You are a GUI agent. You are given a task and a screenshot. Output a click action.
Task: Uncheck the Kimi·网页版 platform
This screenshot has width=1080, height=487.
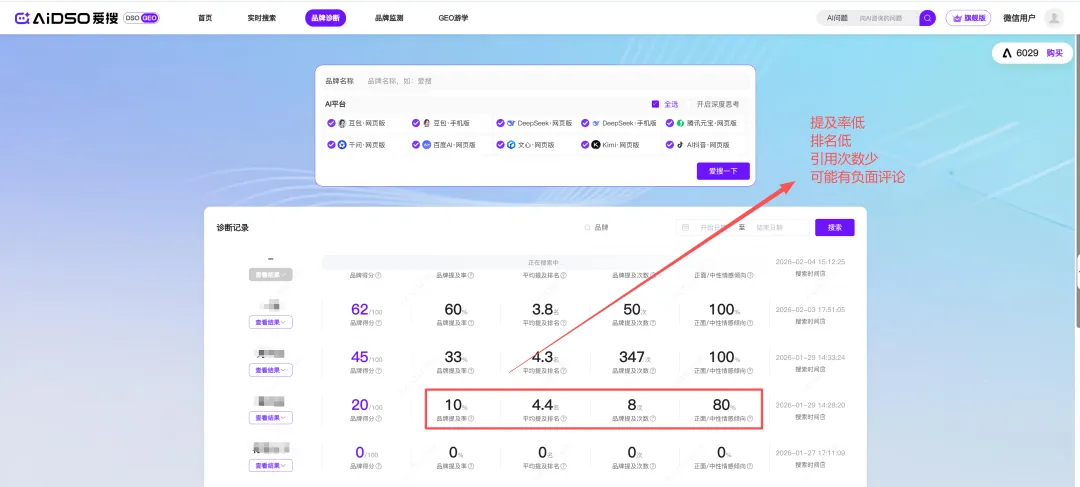tap(584, 145)
